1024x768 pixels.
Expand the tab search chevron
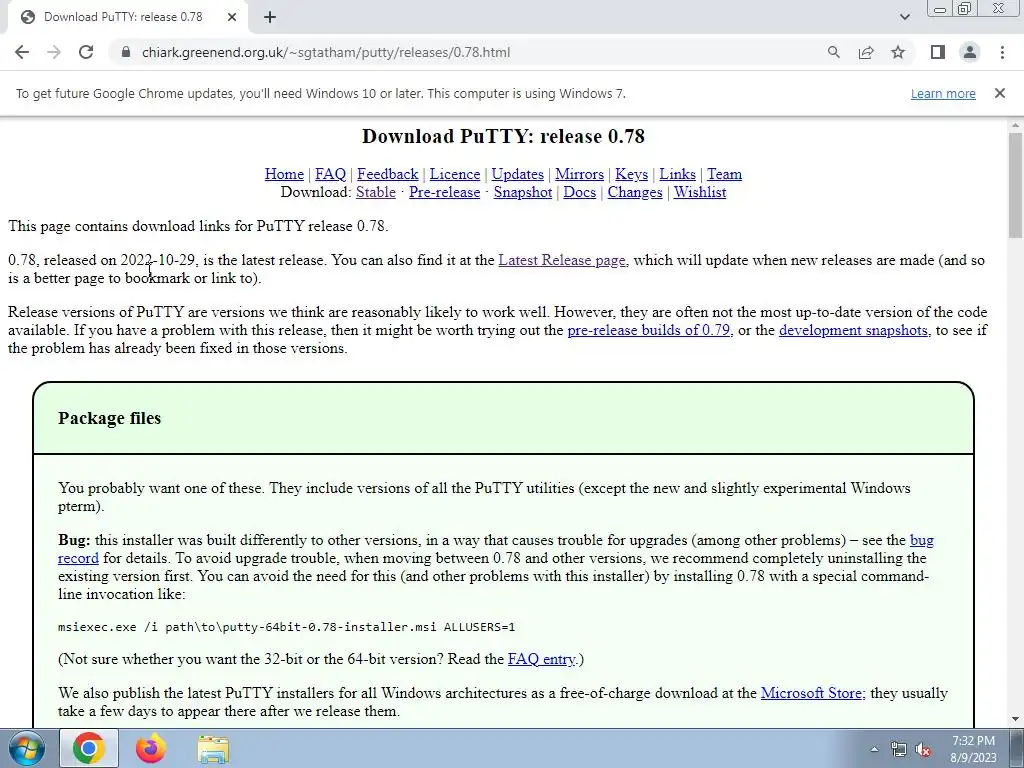[x=904, y=17]
